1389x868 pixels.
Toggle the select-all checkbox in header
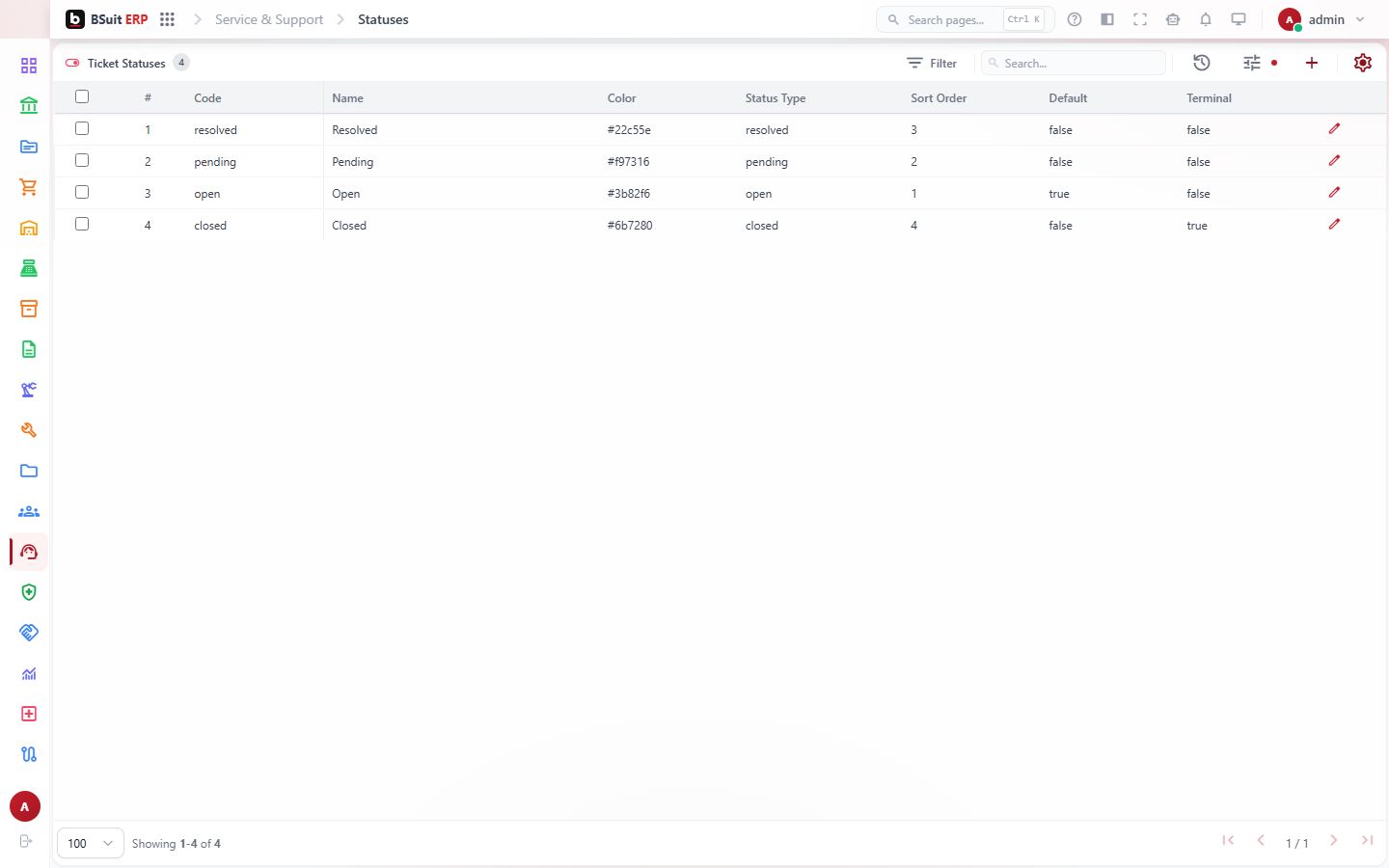pyautogui.click(x=82, y=96)
